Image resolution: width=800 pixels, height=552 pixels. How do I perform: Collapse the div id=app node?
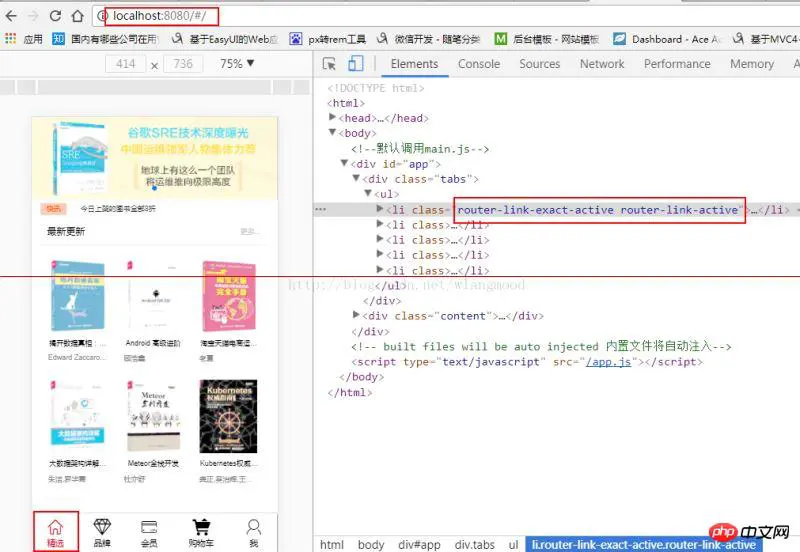point(344,163)
